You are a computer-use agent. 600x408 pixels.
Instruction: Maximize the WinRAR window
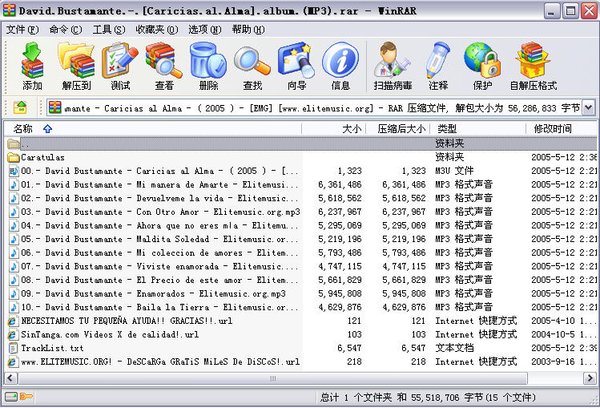click(x=570, y=10)
